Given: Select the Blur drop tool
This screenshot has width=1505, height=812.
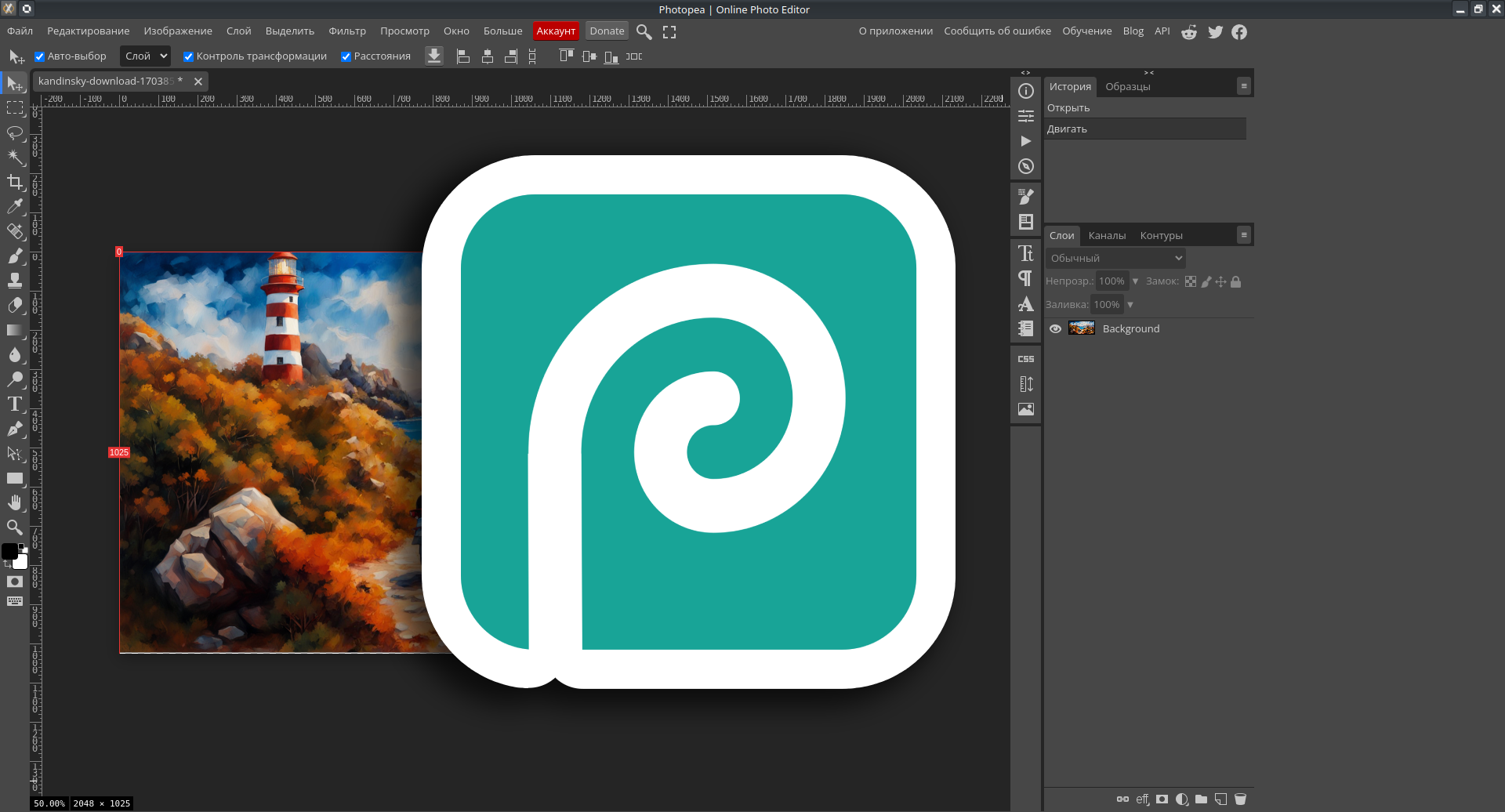Looking at the screenshot, I should coord(15,354).
